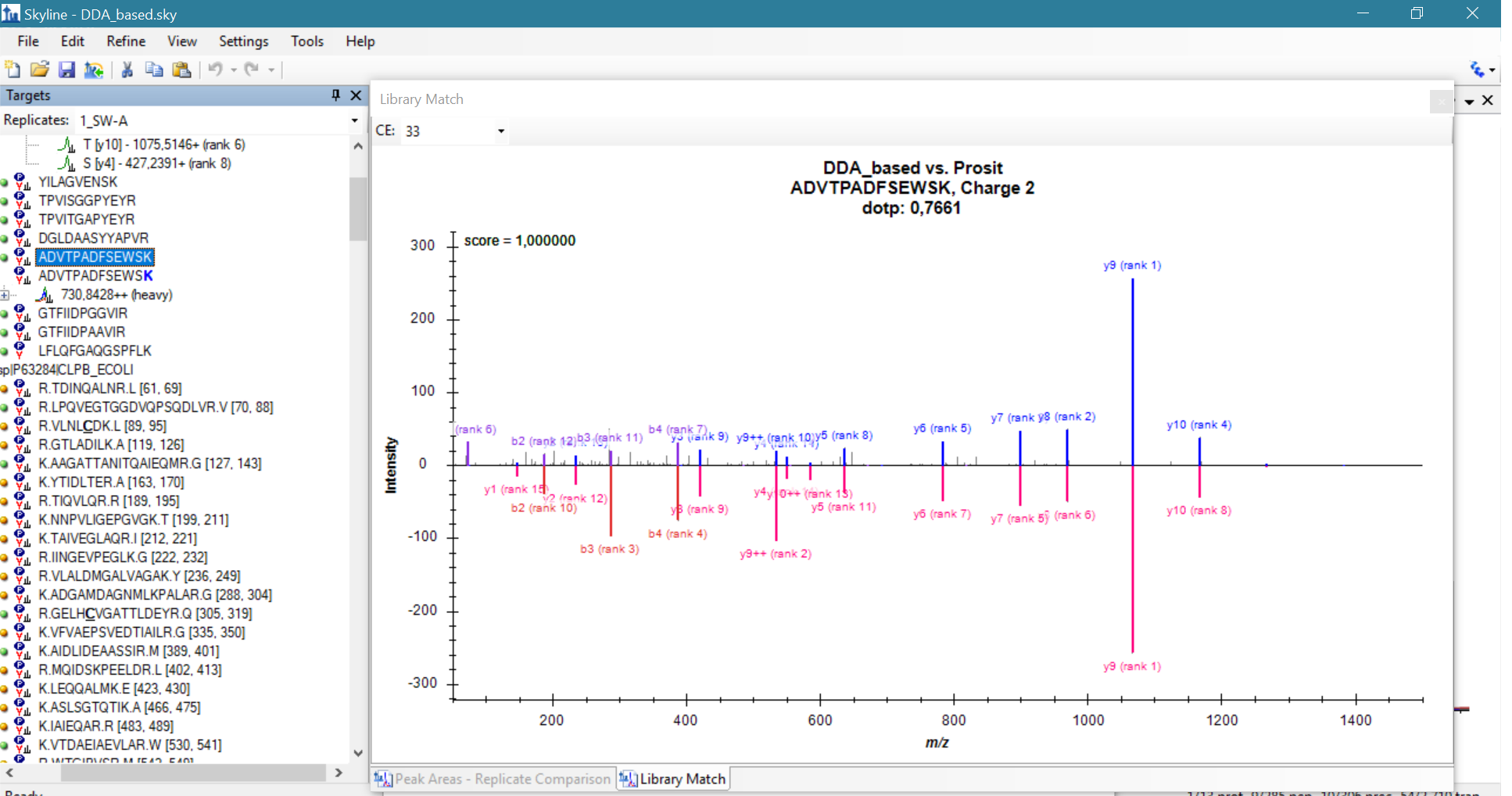The height and width of the screenshot is (796, 1512).
Task: Click the Copy icon in the toolbar
Action: pos(154,70)
